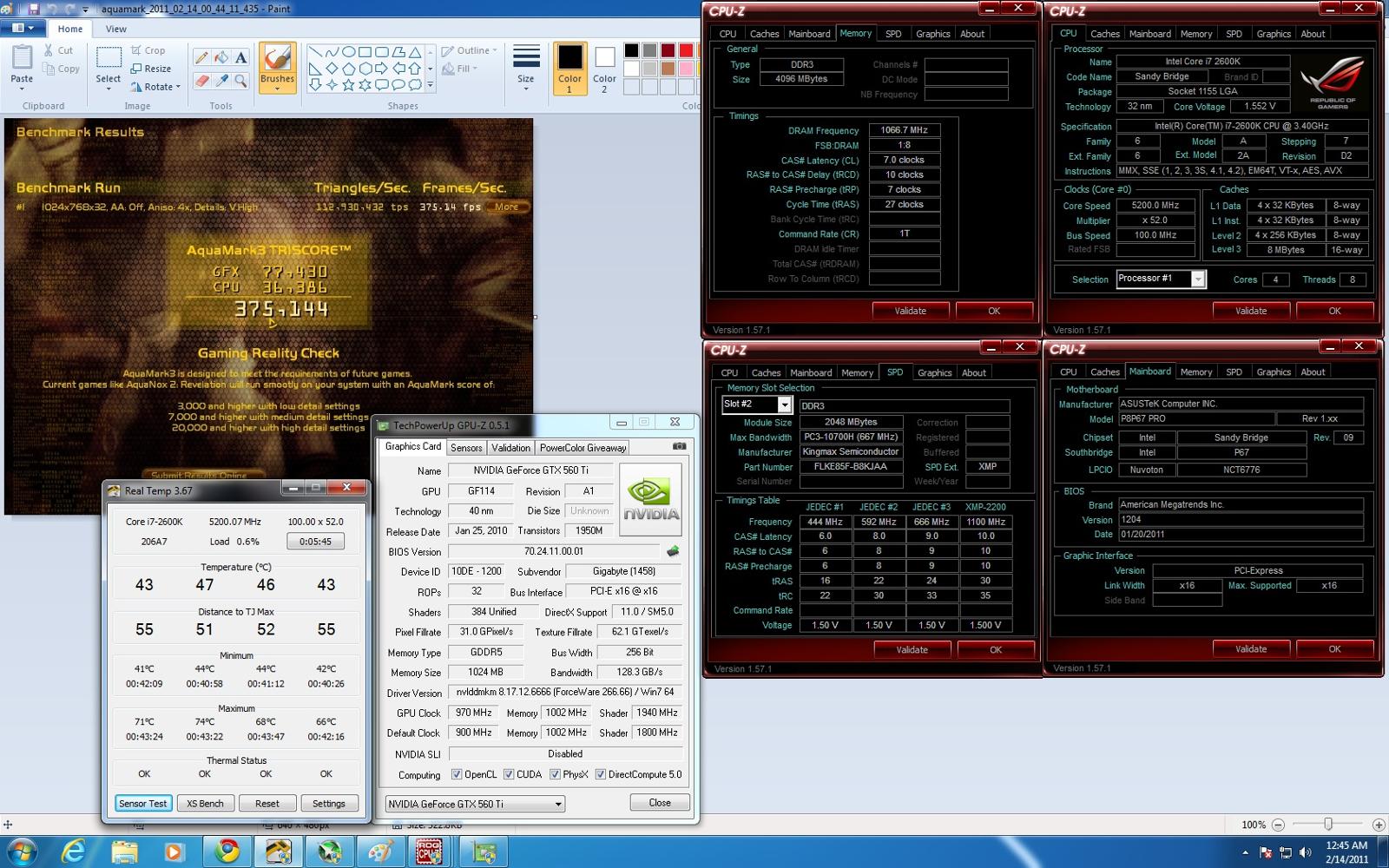Toggle the PhysX checkbox in GPU-Z
The height and width of the screenshot is (868, 1389).
point(555,774)
